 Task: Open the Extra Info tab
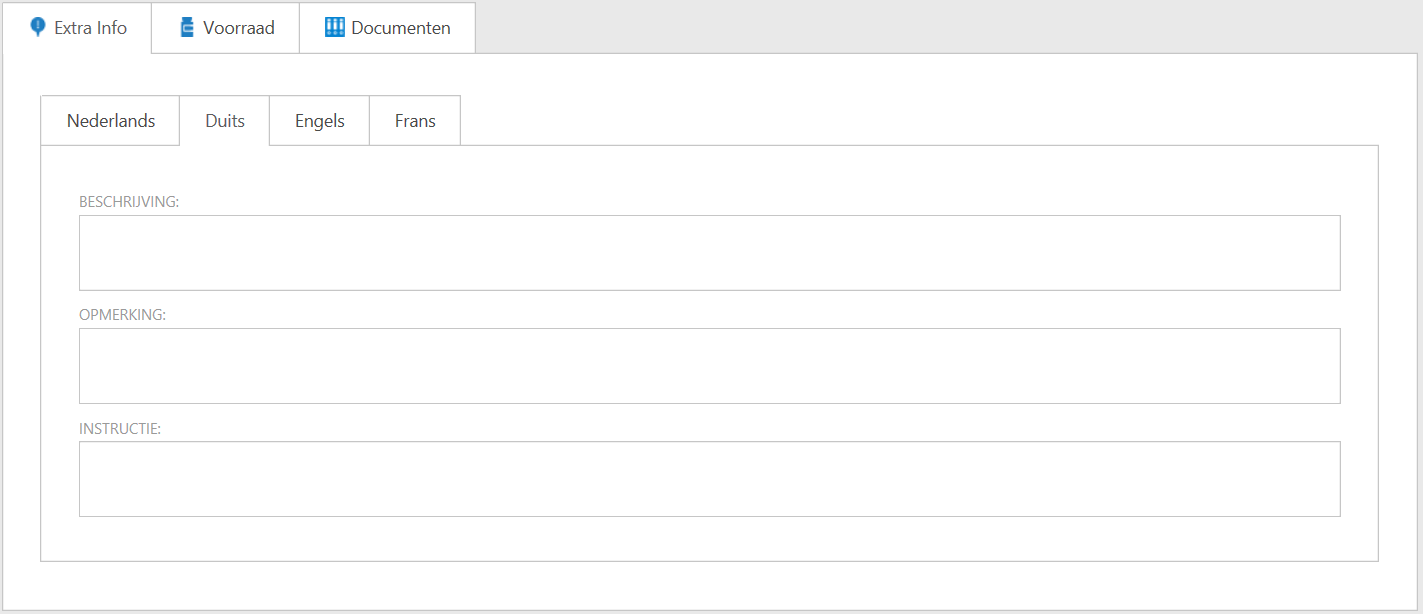pos(90,28)
